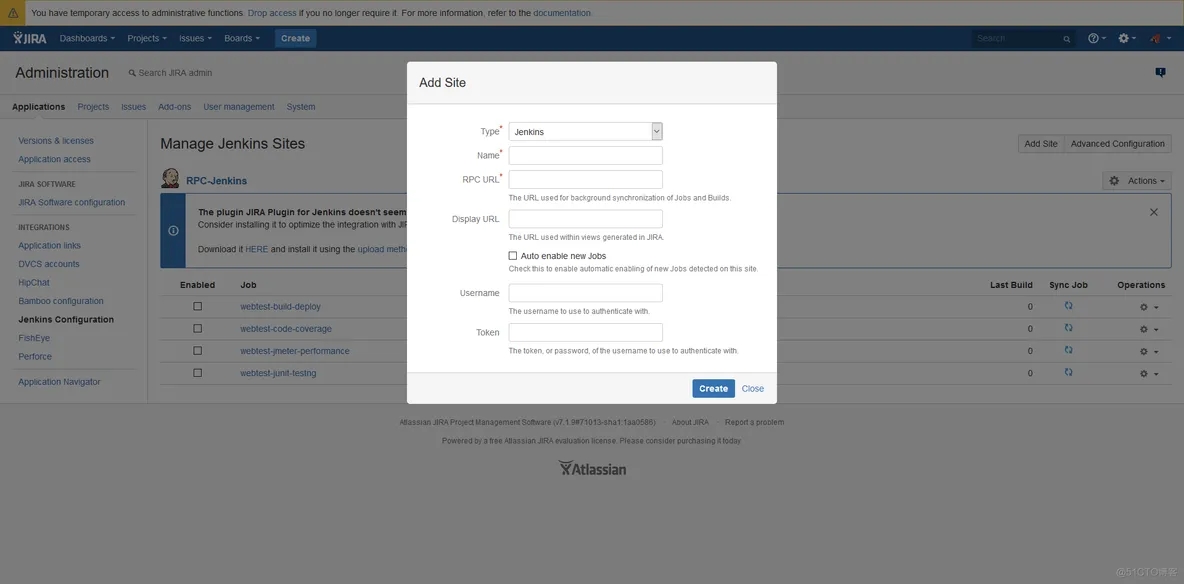The height and width of the screenshot is (584, 1184).
Task: Switch to the System tab
Action: pos(301,107)
